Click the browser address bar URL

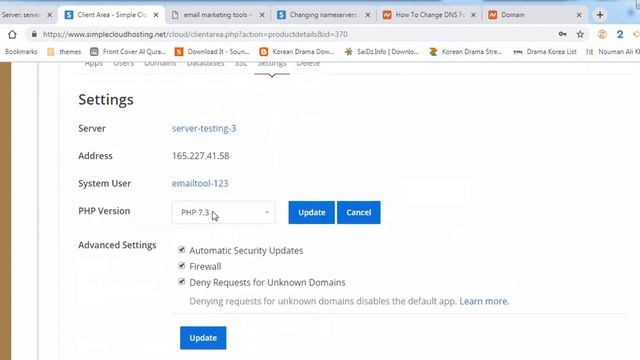pyautogui.click(x=195, y=34)
